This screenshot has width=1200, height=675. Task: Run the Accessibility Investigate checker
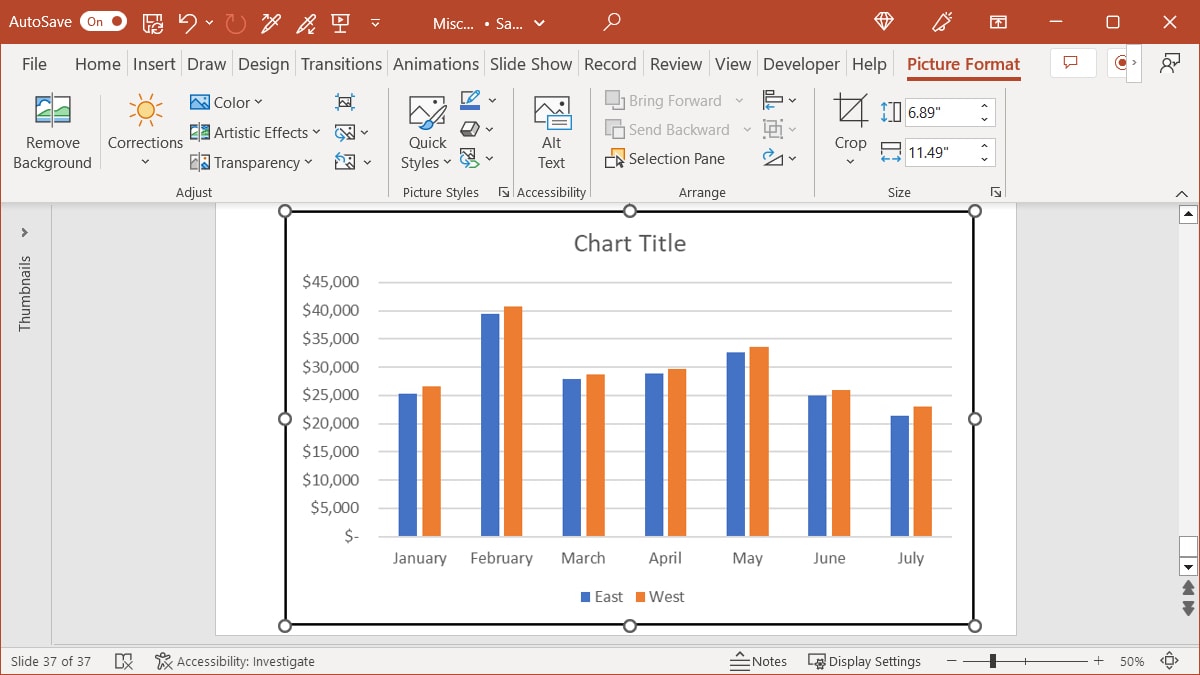pos(235,661)
